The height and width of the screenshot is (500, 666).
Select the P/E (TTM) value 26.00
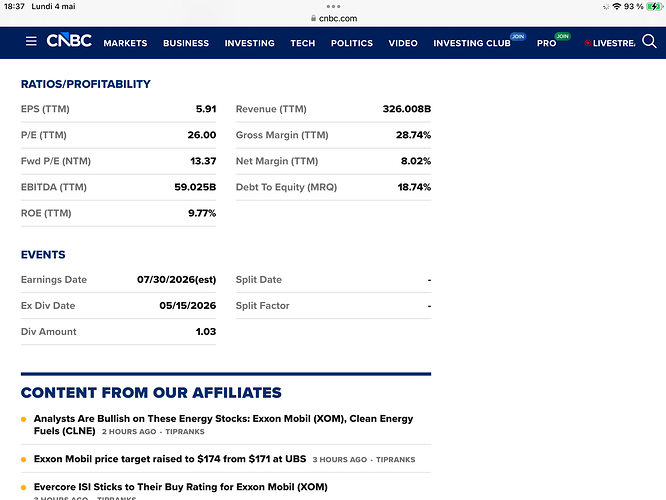[x=202, y=135]
